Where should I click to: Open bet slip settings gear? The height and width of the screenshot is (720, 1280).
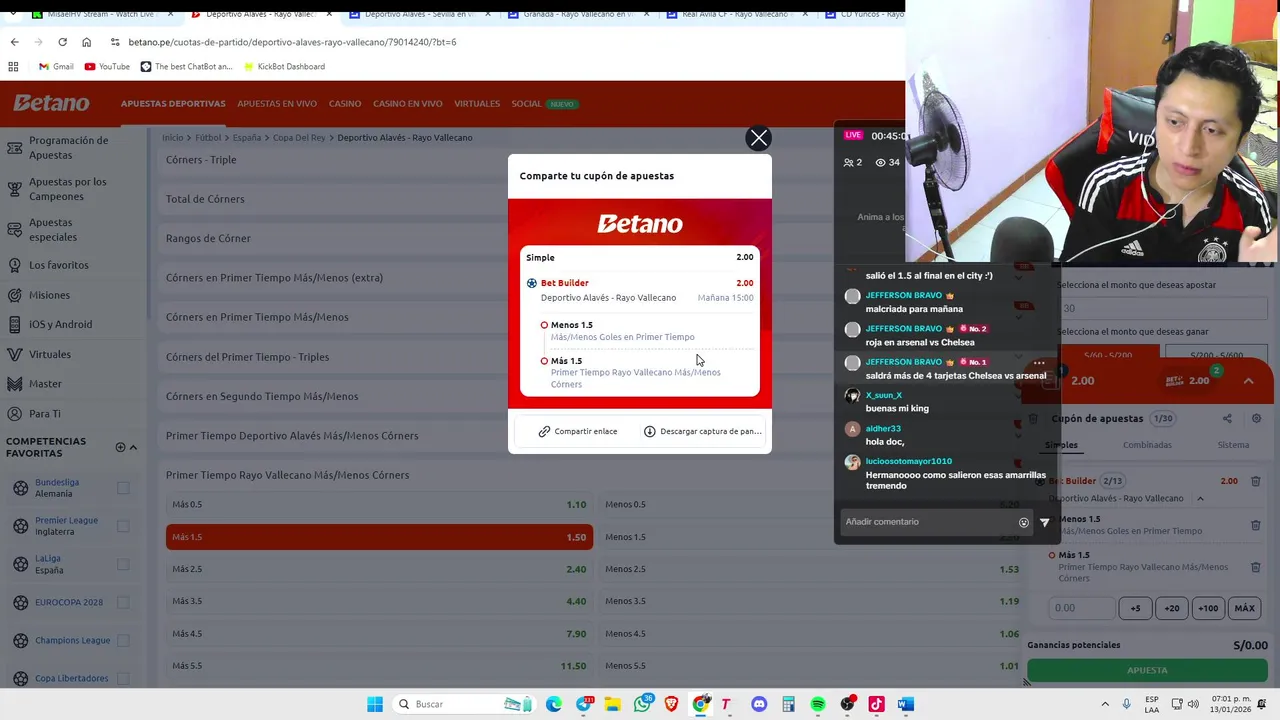[x=1256, y=419]
